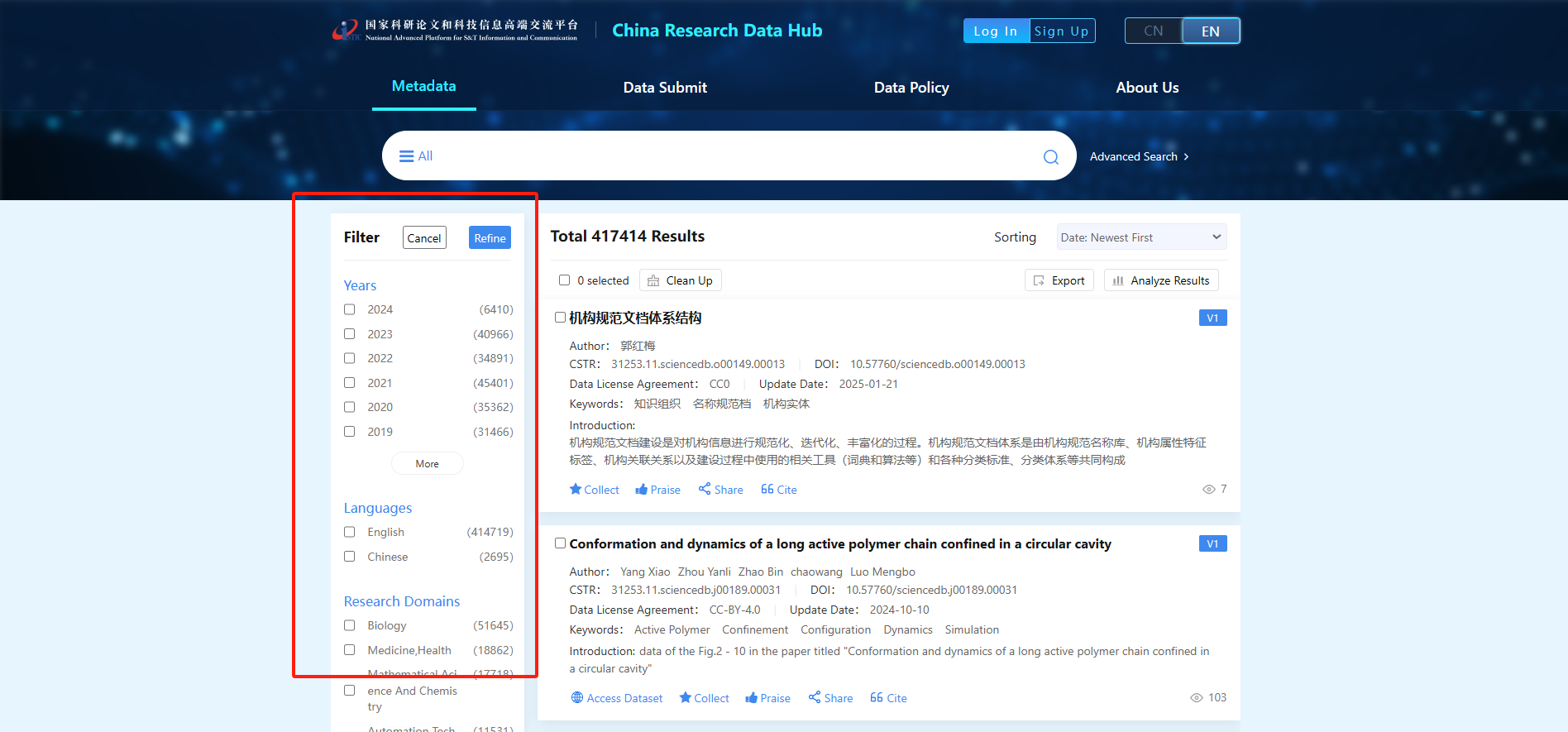Image resolution: width=1568 pixels, height=732 pixels.
Task: Click the Clean Up icon
Action: (653, 281)
